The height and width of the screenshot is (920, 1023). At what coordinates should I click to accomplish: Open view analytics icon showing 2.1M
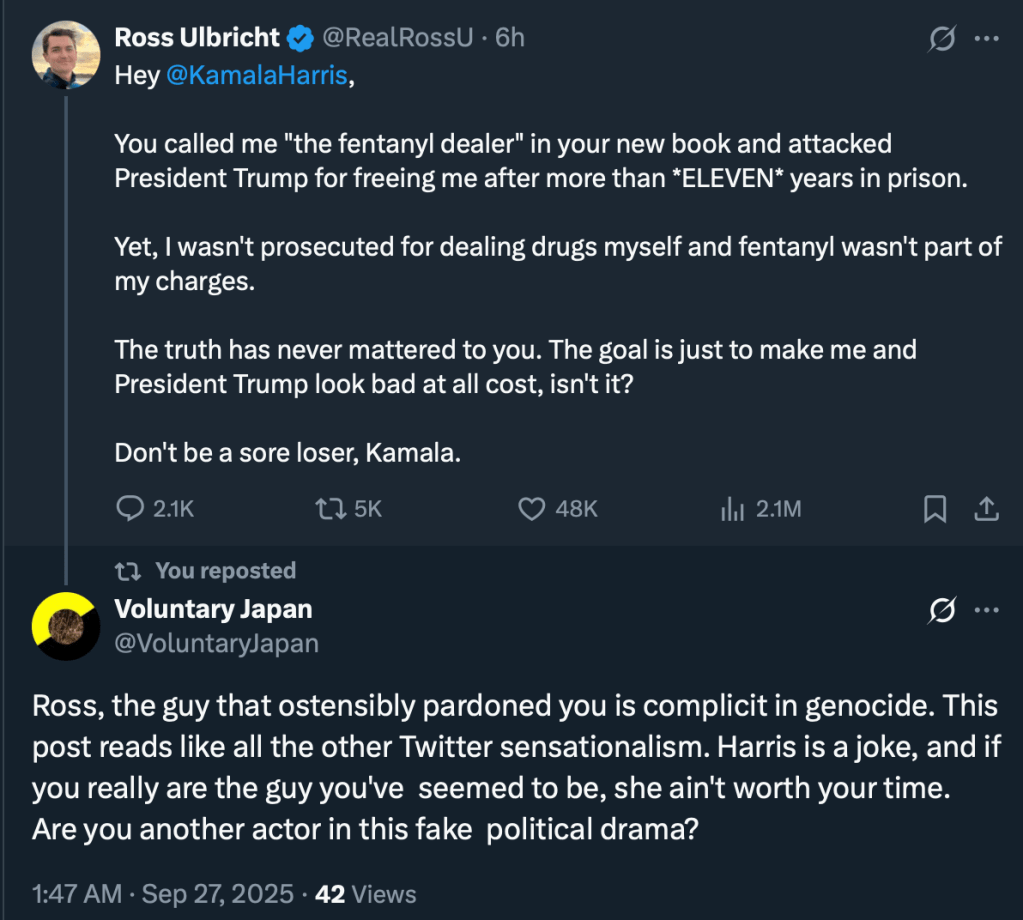coord(732,509)
